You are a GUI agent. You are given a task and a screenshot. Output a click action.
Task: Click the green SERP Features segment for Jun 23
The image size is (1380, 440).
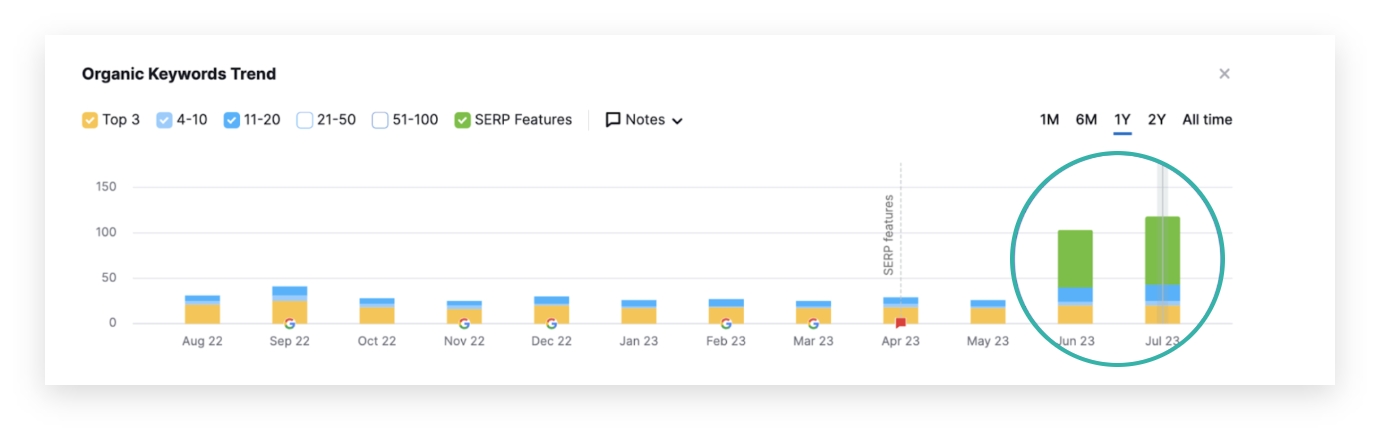tap(1075, 259)
